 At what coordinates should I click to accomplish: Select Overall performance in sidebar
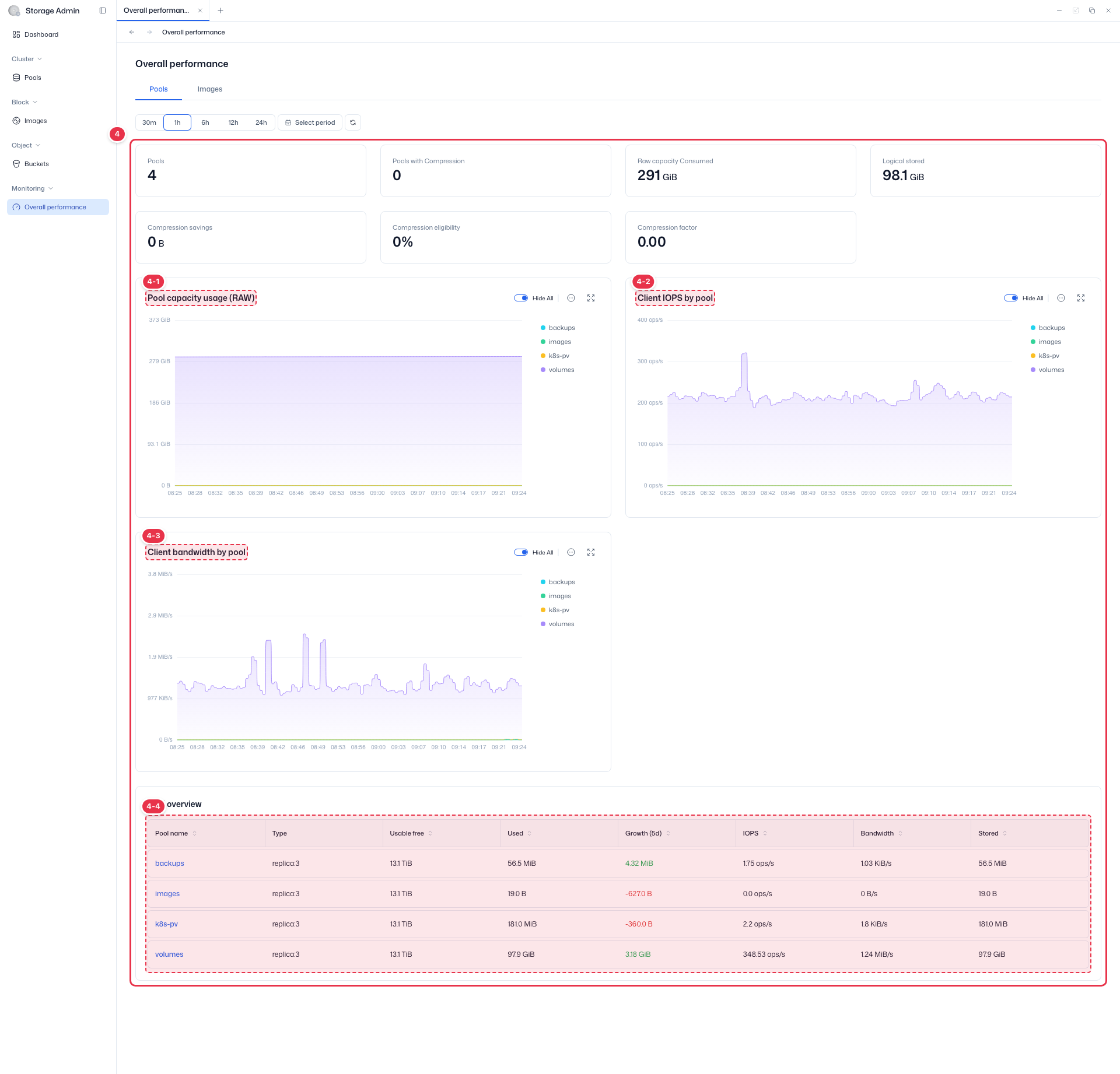(x=58, y=207)
